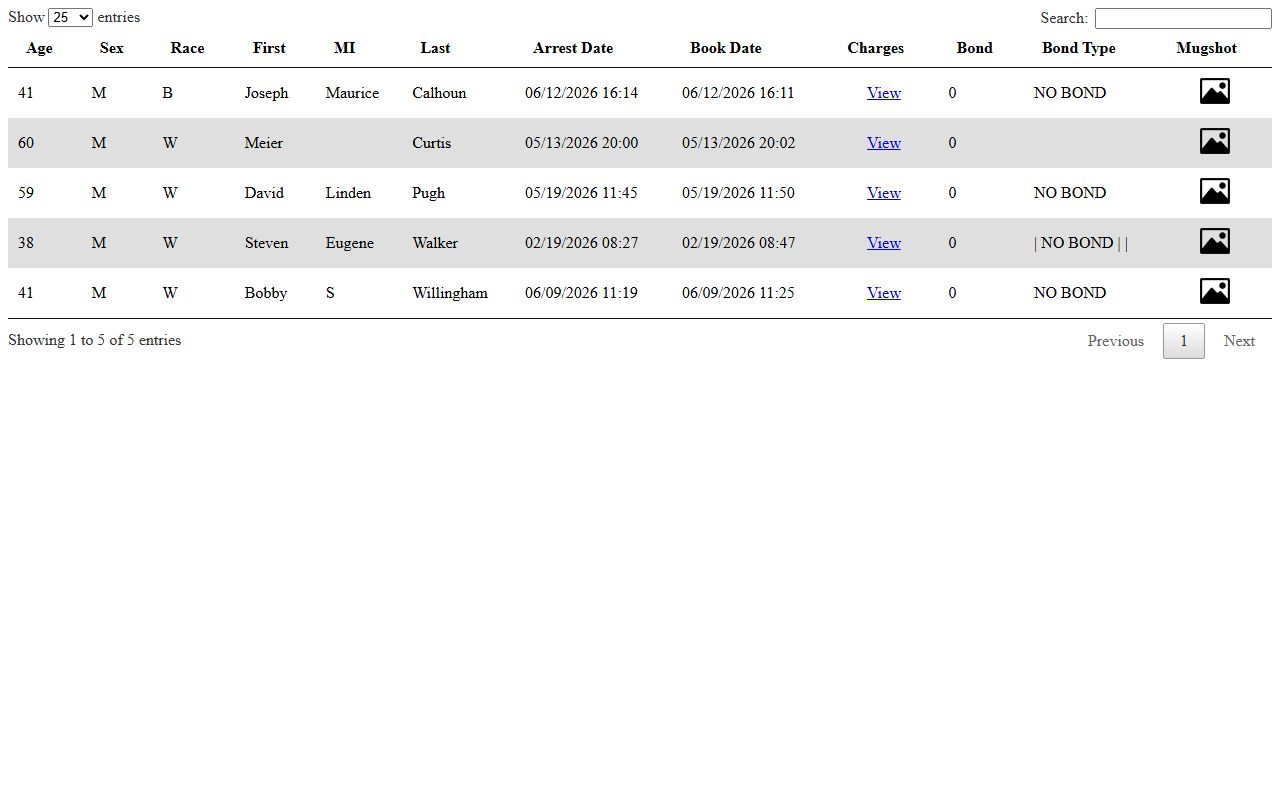Viewport: 1280px width, 800px height.
Task: Select the first name cell 'Meier'
Action: (x=264, y=143)
